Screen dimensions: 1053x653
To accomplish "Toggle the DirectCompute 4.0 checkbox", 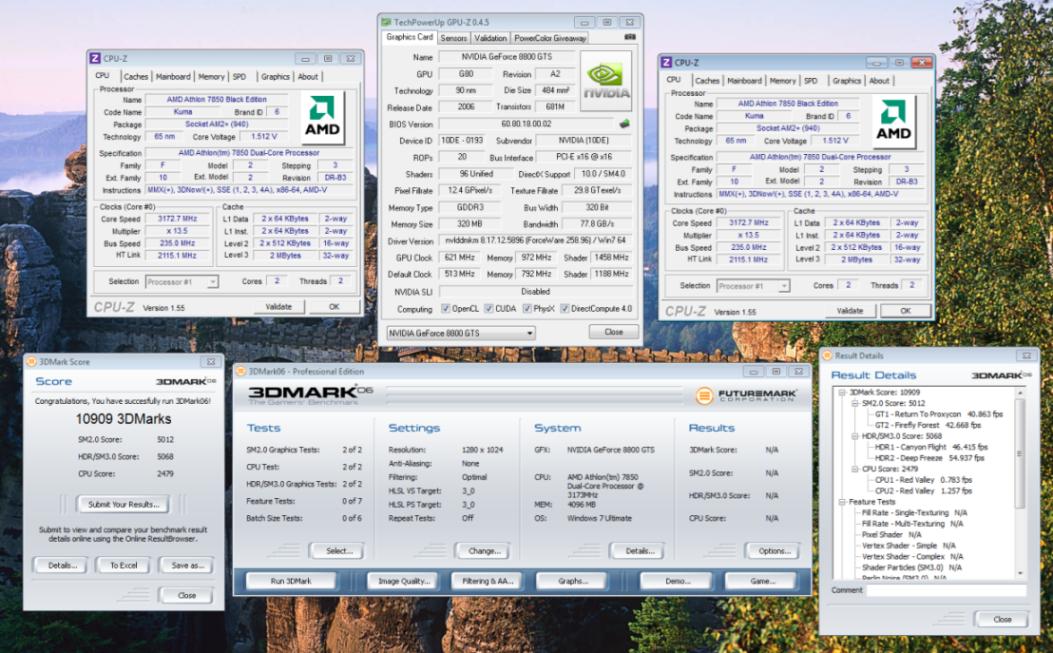I will pyautogui.click(x=565, y=309).
